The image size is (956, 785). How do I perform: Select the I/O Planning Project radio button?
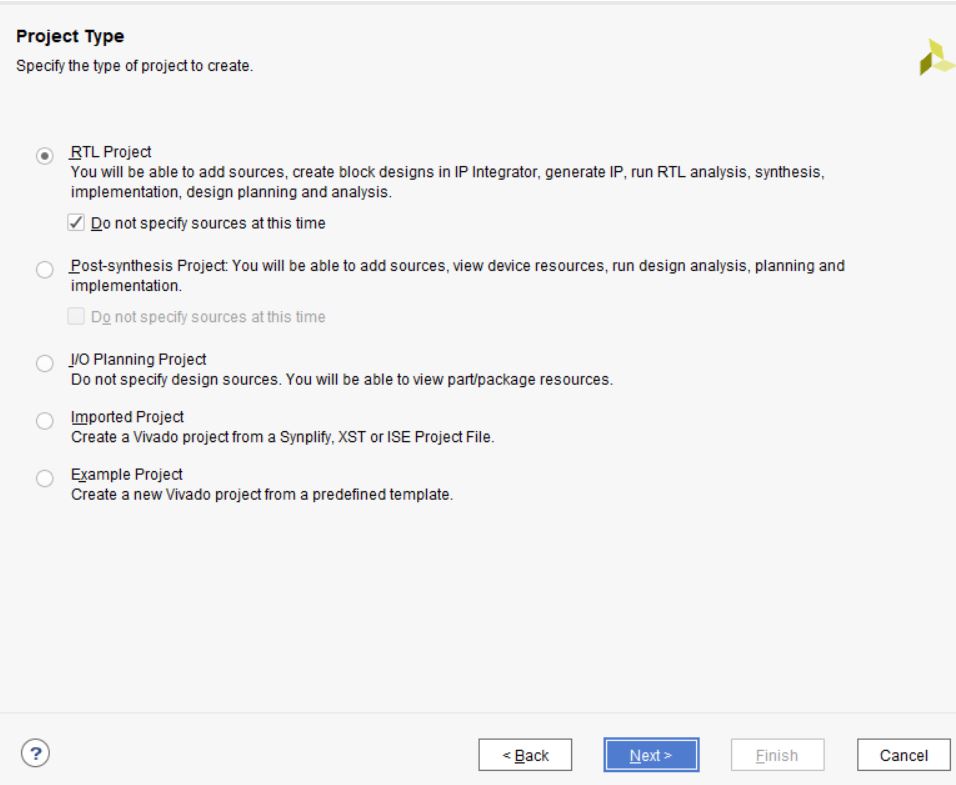tap(44, 364)
